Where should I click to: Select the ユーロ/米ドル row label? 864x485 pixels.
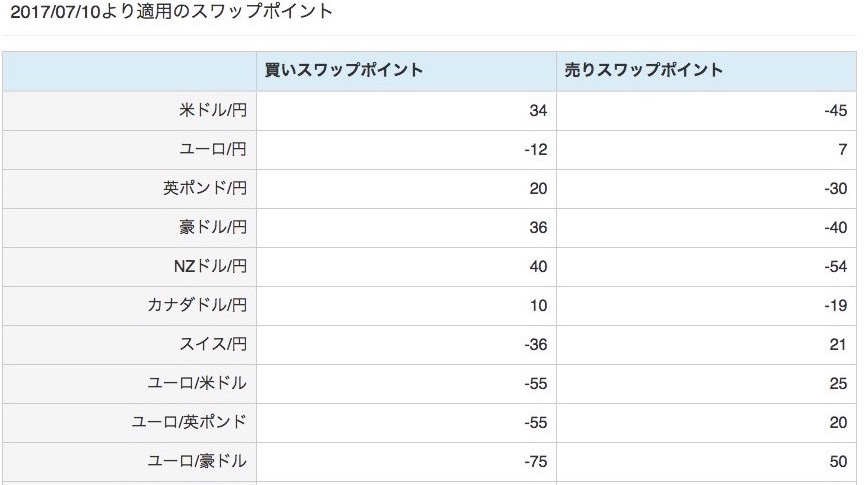[x=197, y=383]
